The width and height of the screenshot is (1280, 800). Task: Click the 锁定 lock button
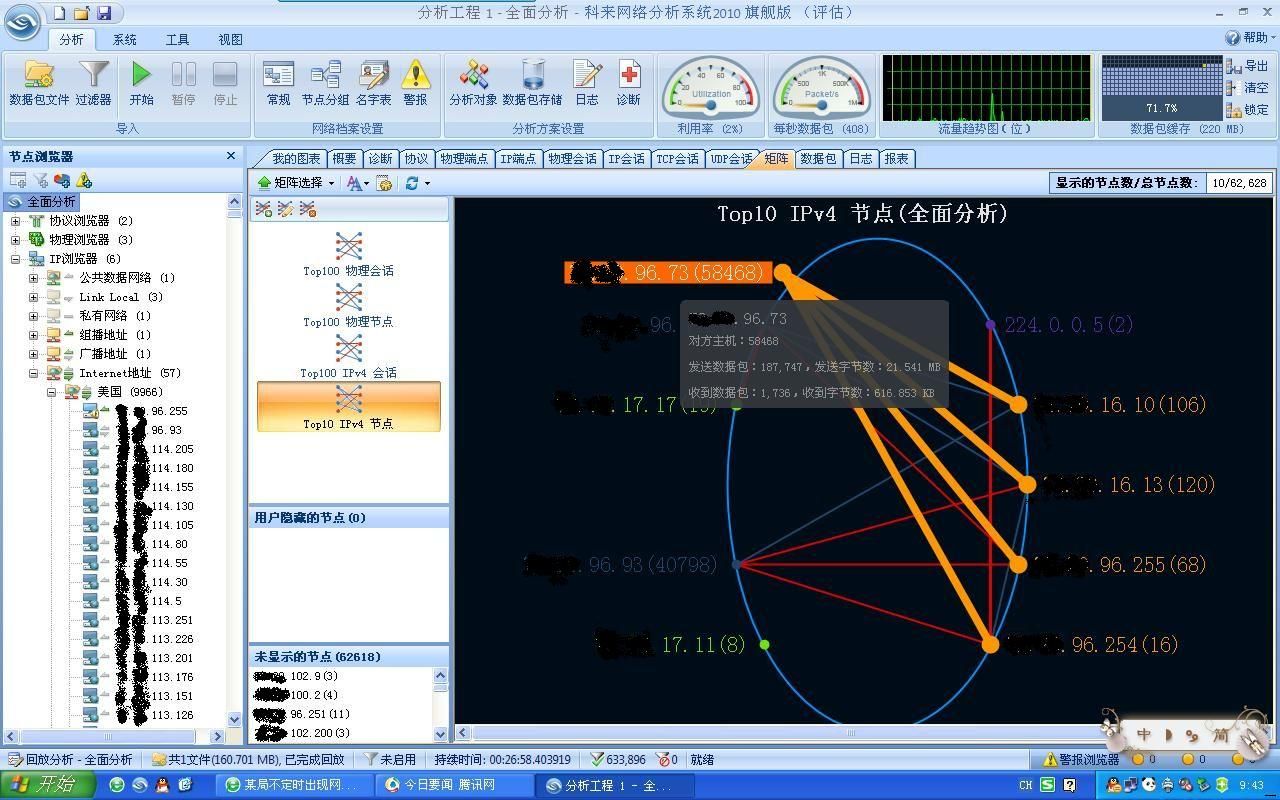click(x=1248, y=110)
